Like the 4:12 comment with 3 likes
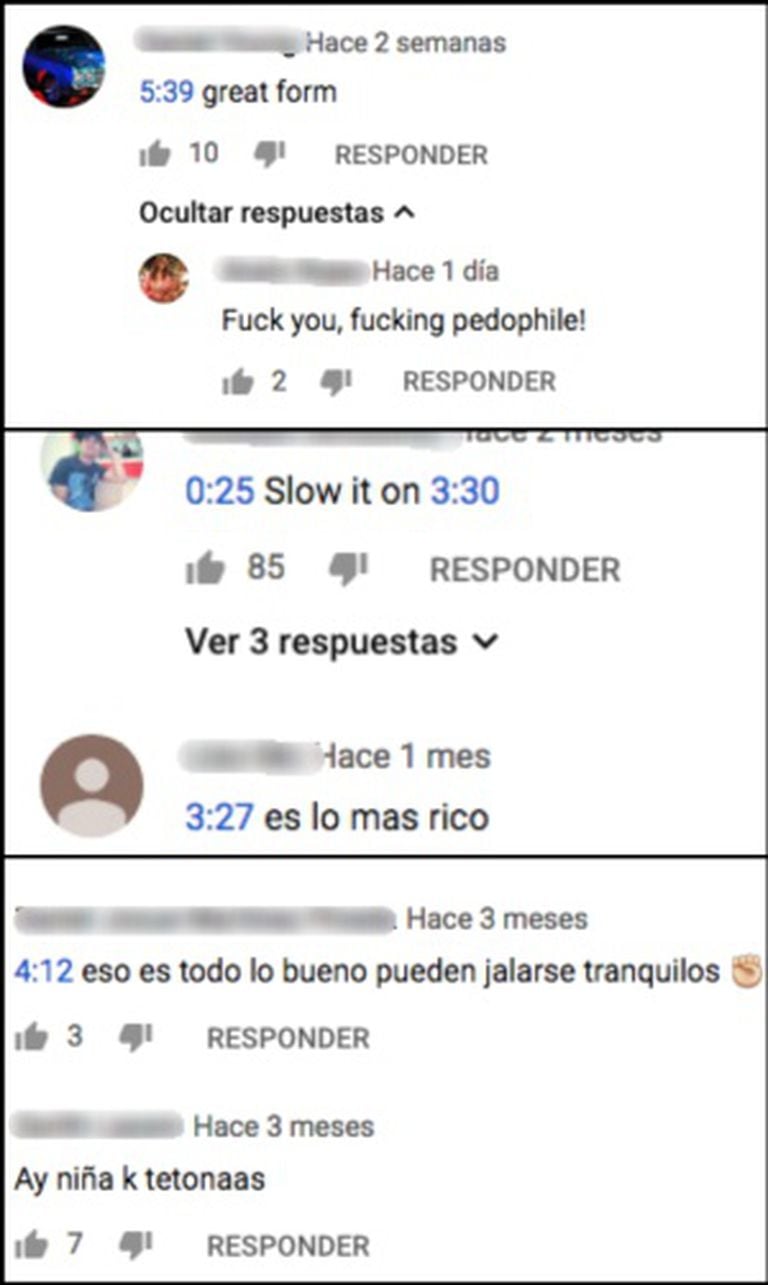Screen dimensions: 768x1285 coord(31,1037)
